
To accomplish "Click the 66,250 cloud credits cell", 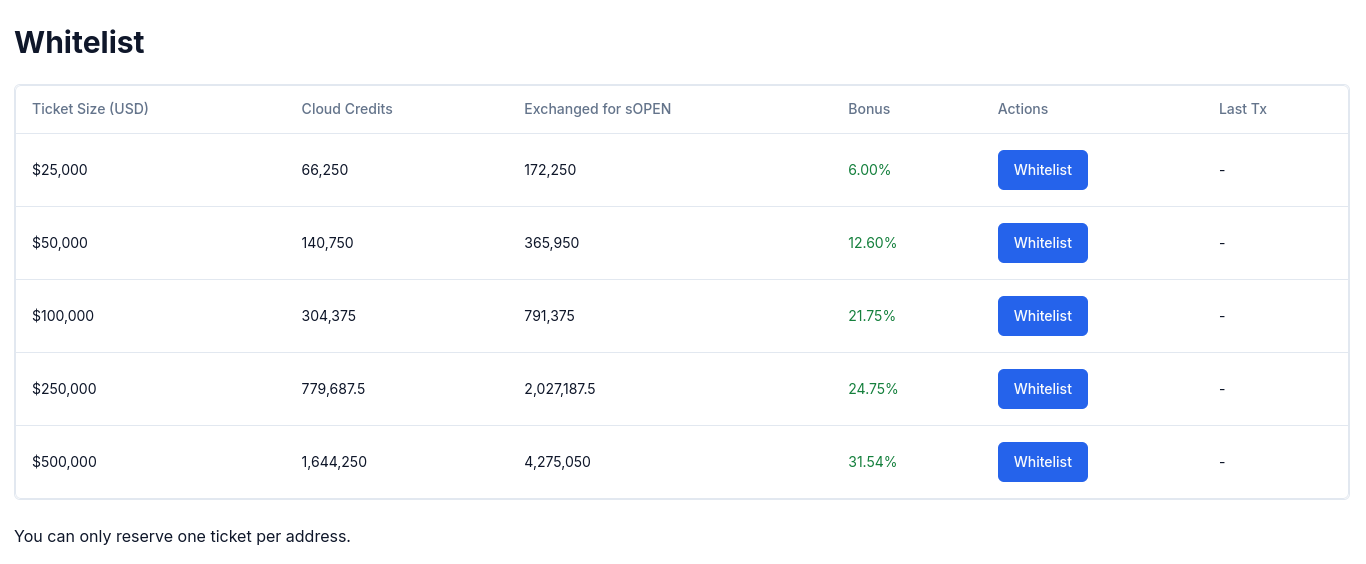I will click(x=325, y=170).
